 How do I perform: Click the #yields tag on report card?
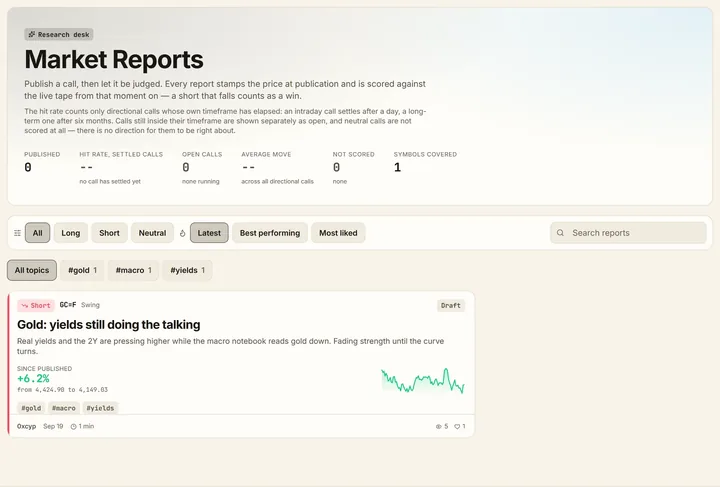[100, 408]
